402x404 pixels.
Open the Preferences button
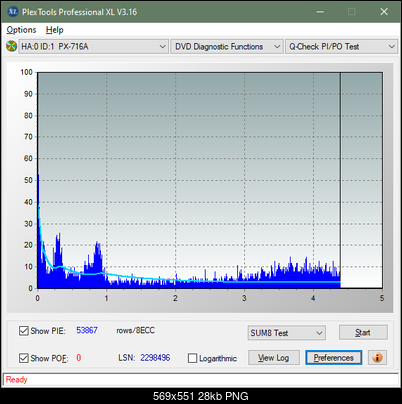[333, 358]
